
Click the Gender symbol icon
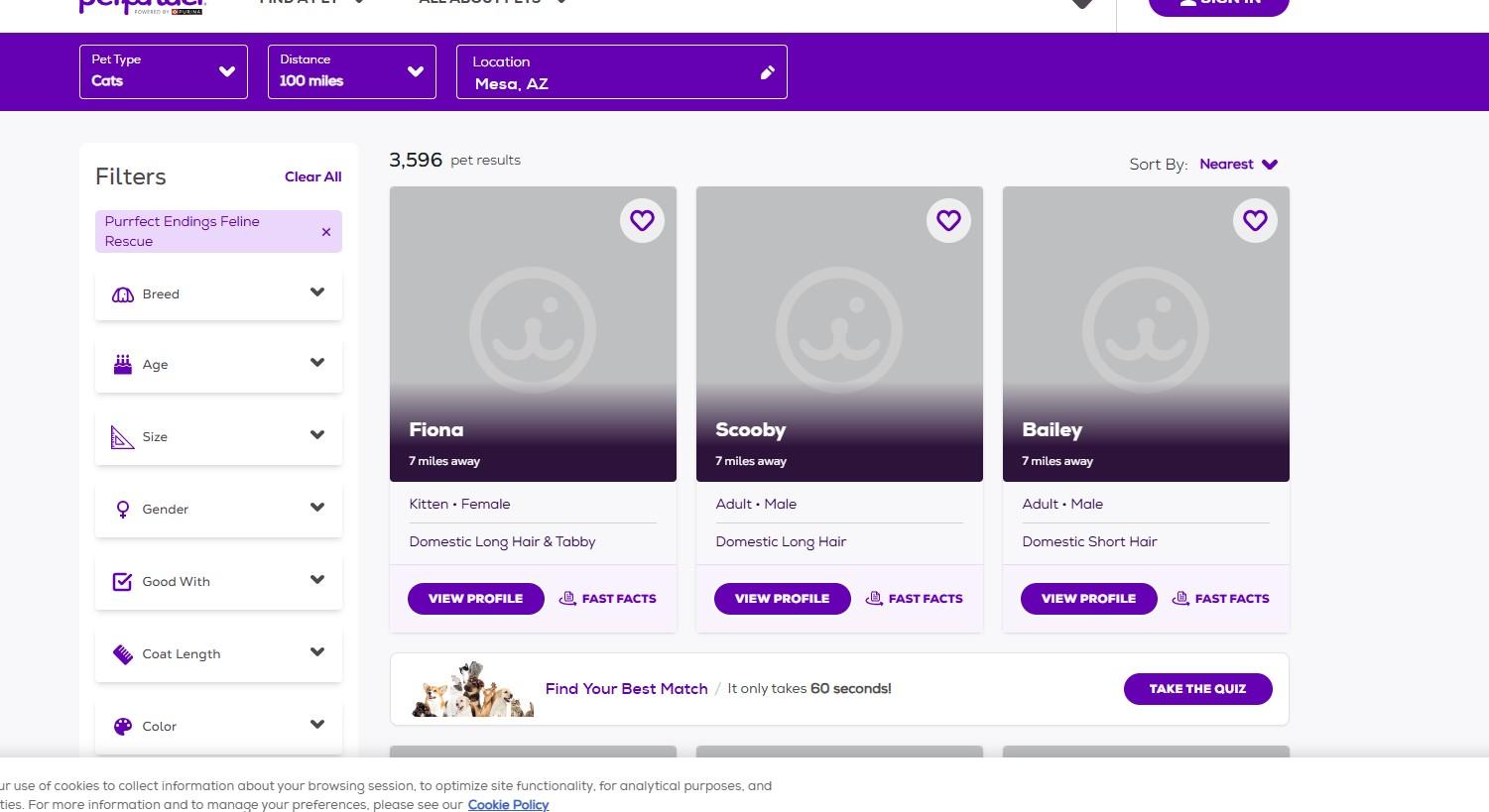point(123,510)
